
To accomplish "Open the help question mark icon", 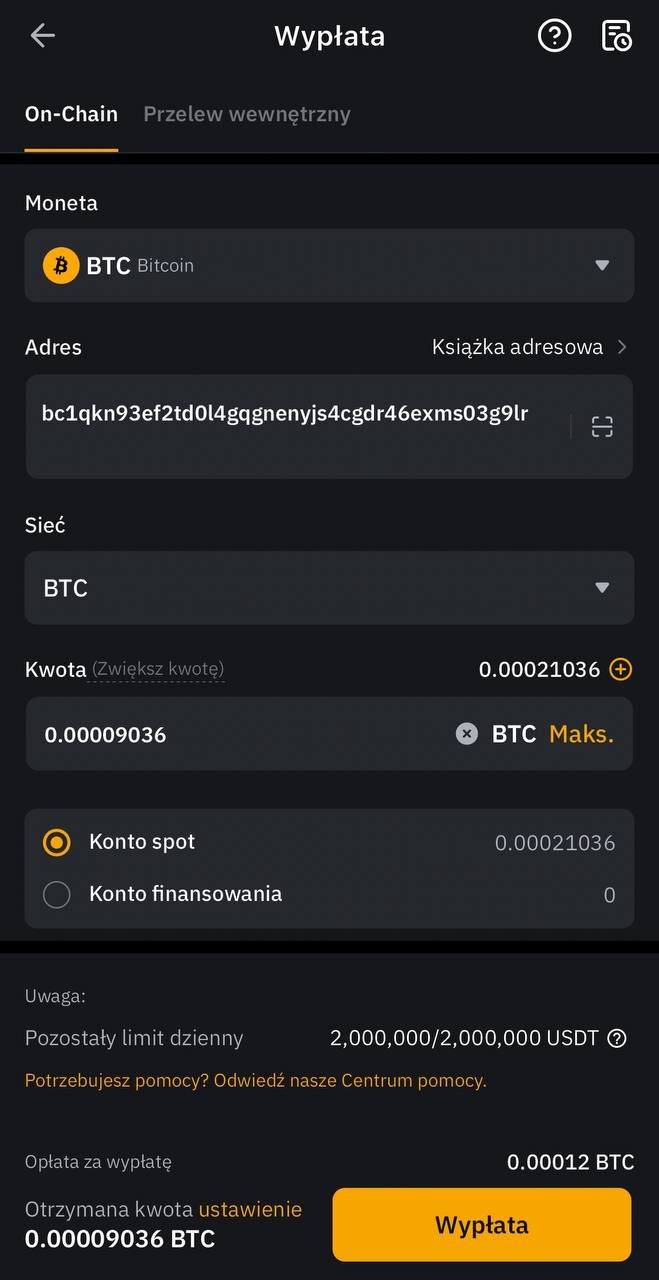I will 554,36.
